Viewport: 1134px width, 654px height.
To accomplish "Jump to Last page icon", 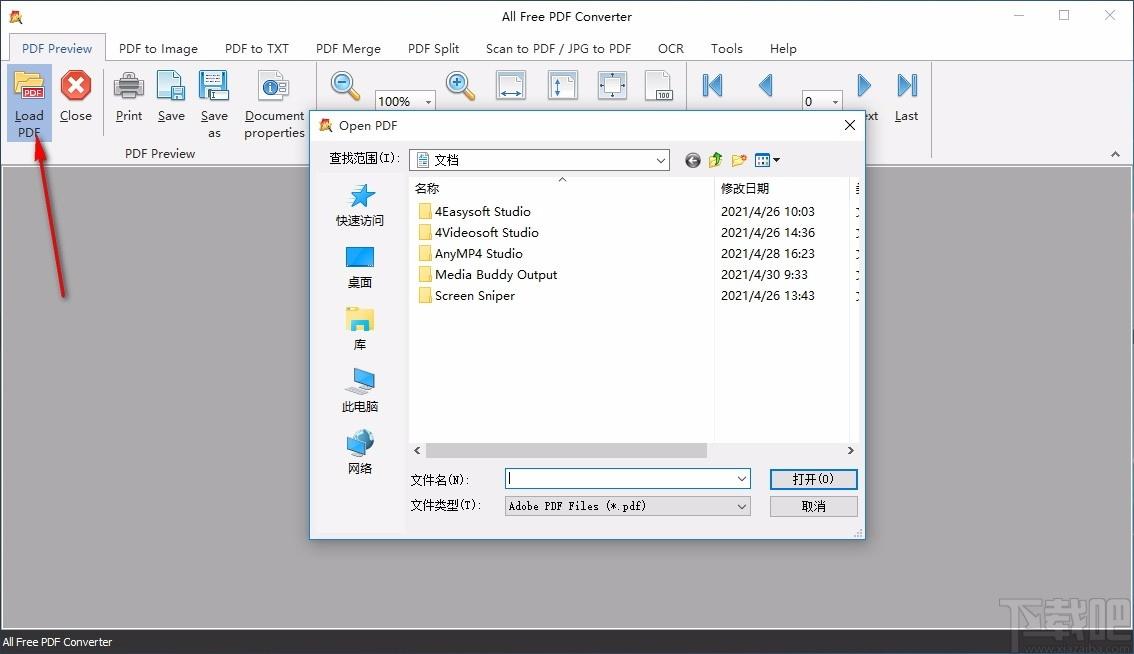I will click(907, 85).
